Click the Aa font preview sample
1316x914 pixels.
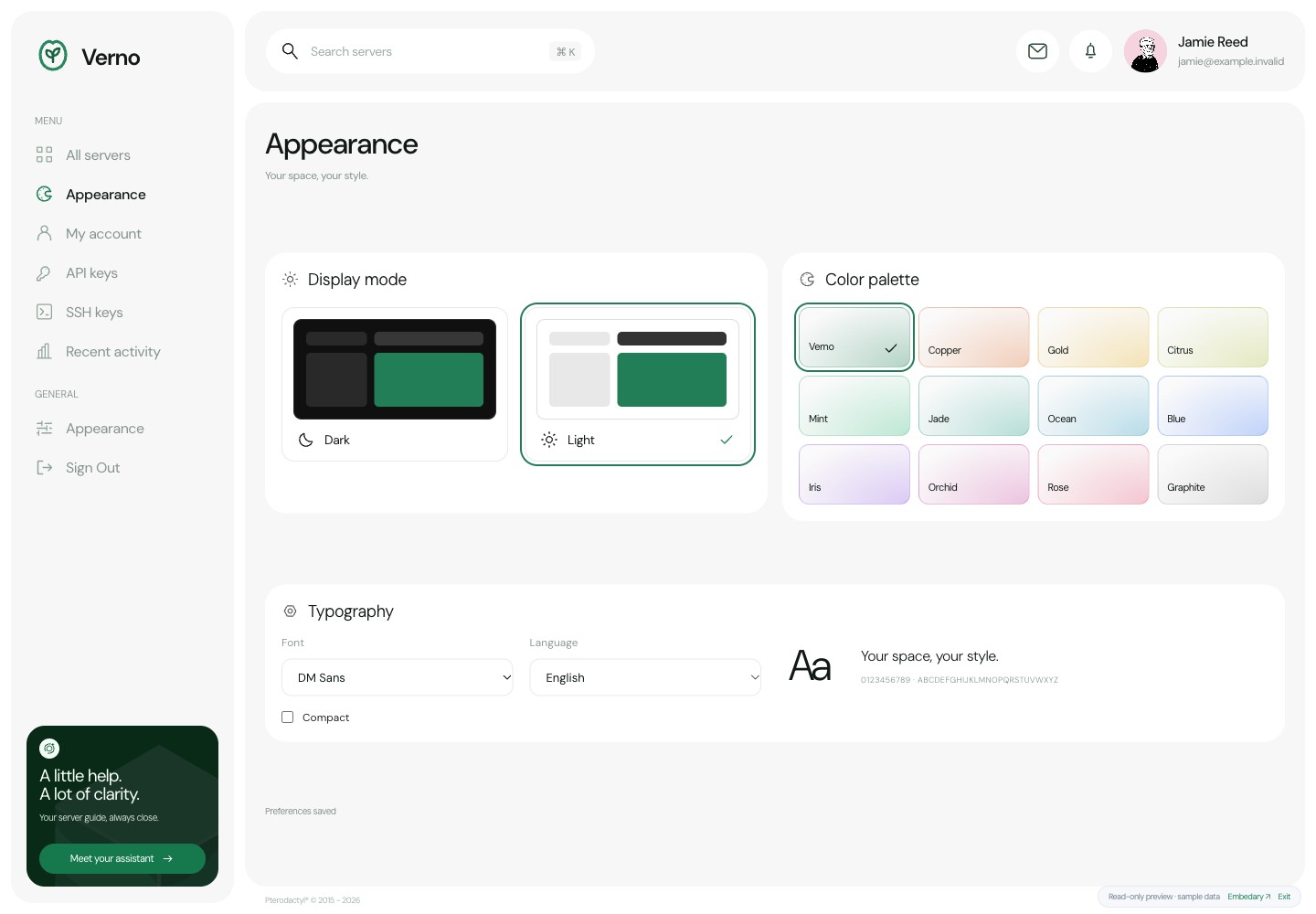tap(810, 665)
